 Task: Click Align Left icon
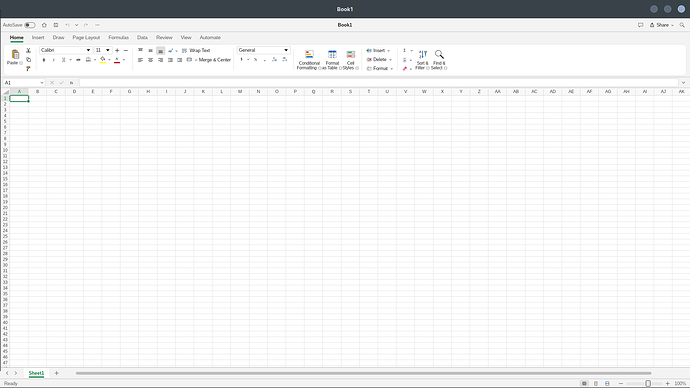pos(140,60)
